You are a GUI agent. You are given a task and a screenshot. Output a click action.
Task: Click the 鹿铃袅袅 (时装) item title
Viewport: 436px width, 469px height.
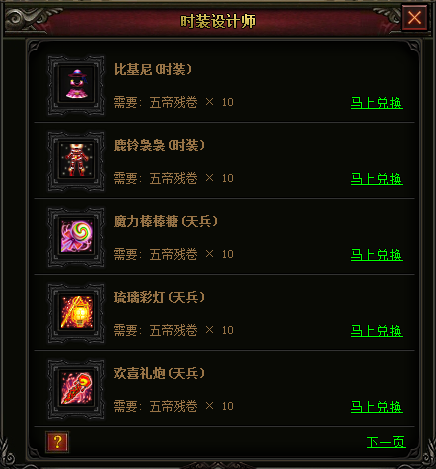tap(159, 145)
